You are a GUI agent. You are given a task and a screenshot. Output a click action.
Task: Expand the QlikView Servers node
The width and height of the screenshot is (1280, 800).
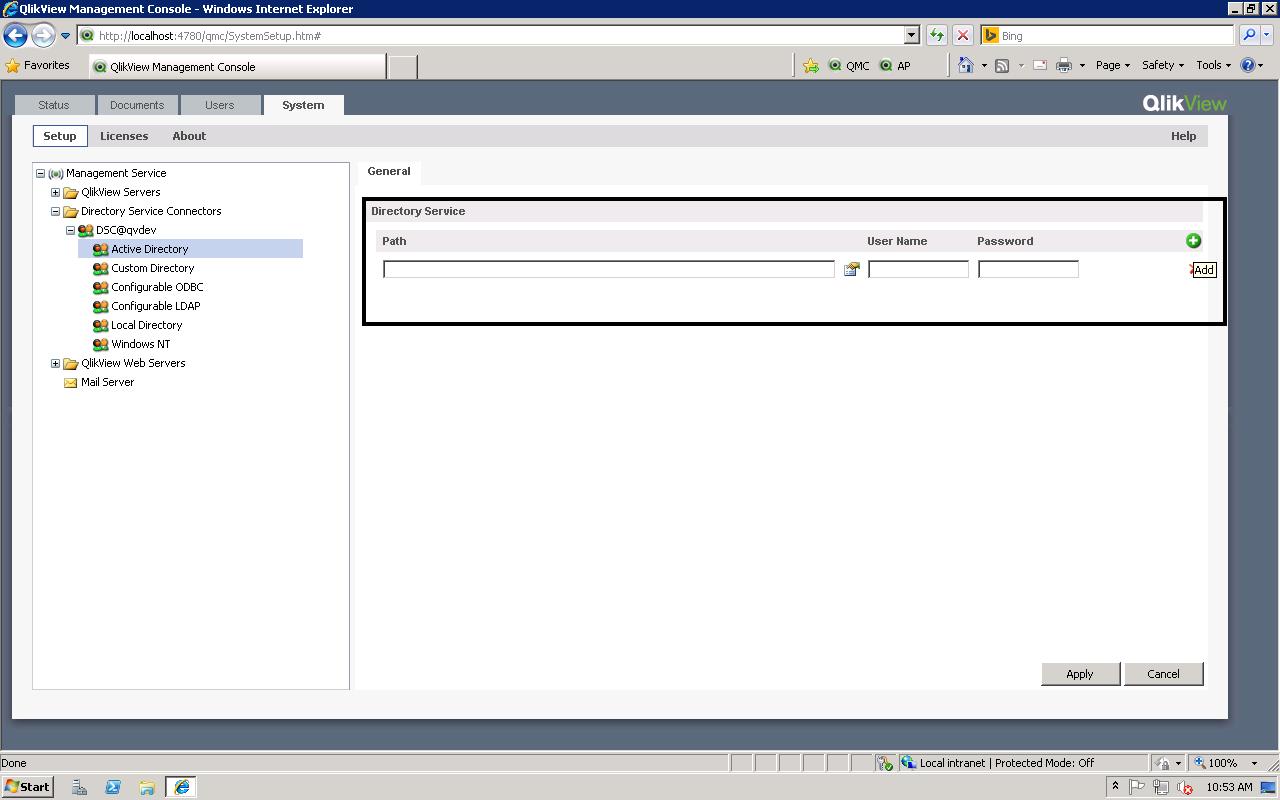tap(56, 193)
